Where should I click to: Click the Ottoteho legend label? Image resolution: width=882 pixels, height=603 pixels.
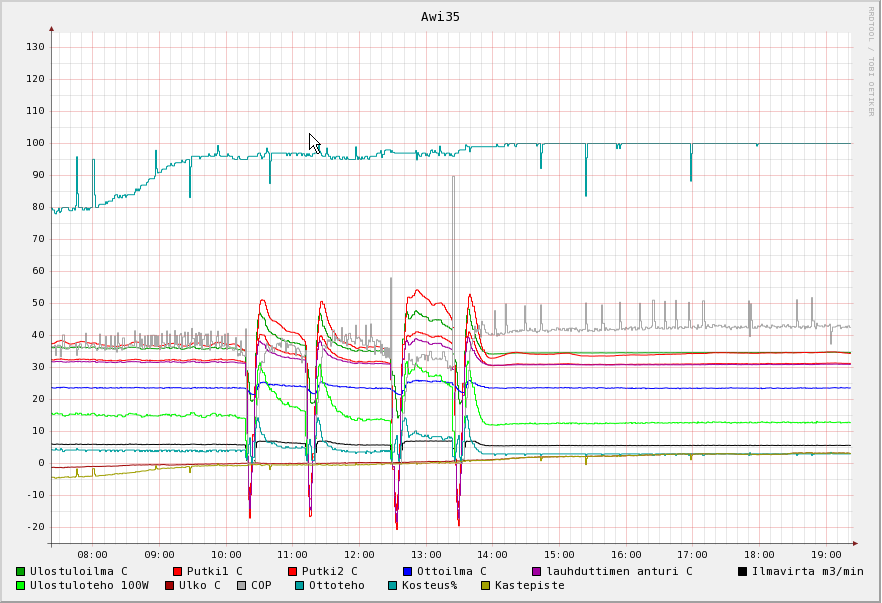coord(336,585)
